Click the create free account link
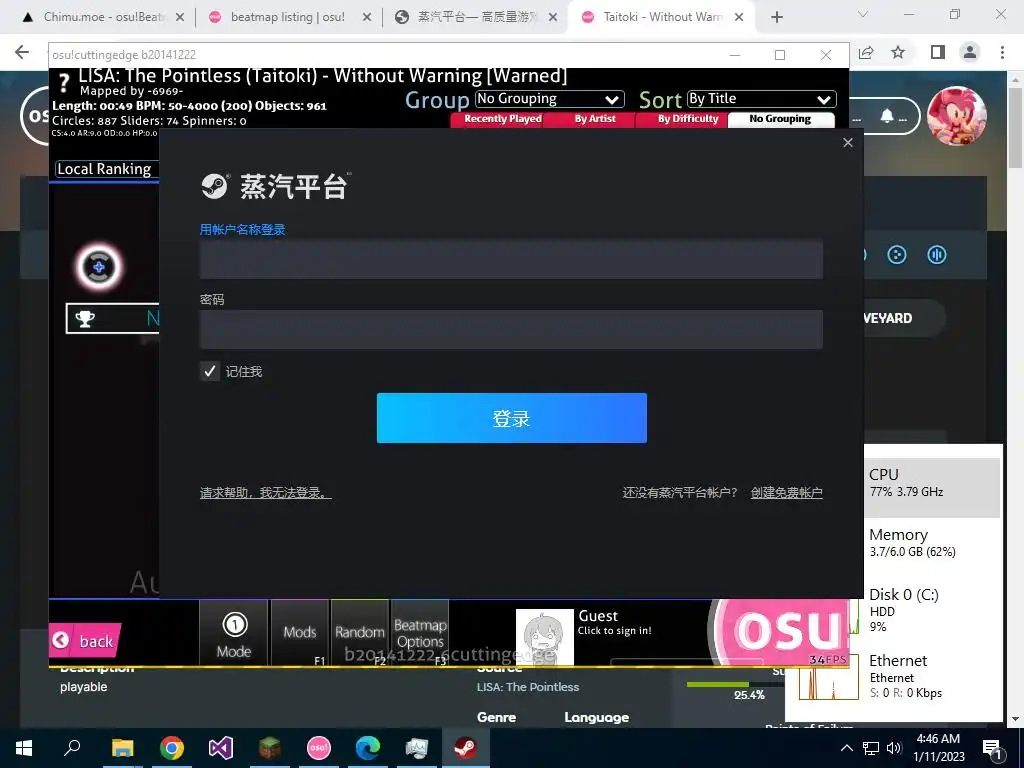 [x=786, y=492]
